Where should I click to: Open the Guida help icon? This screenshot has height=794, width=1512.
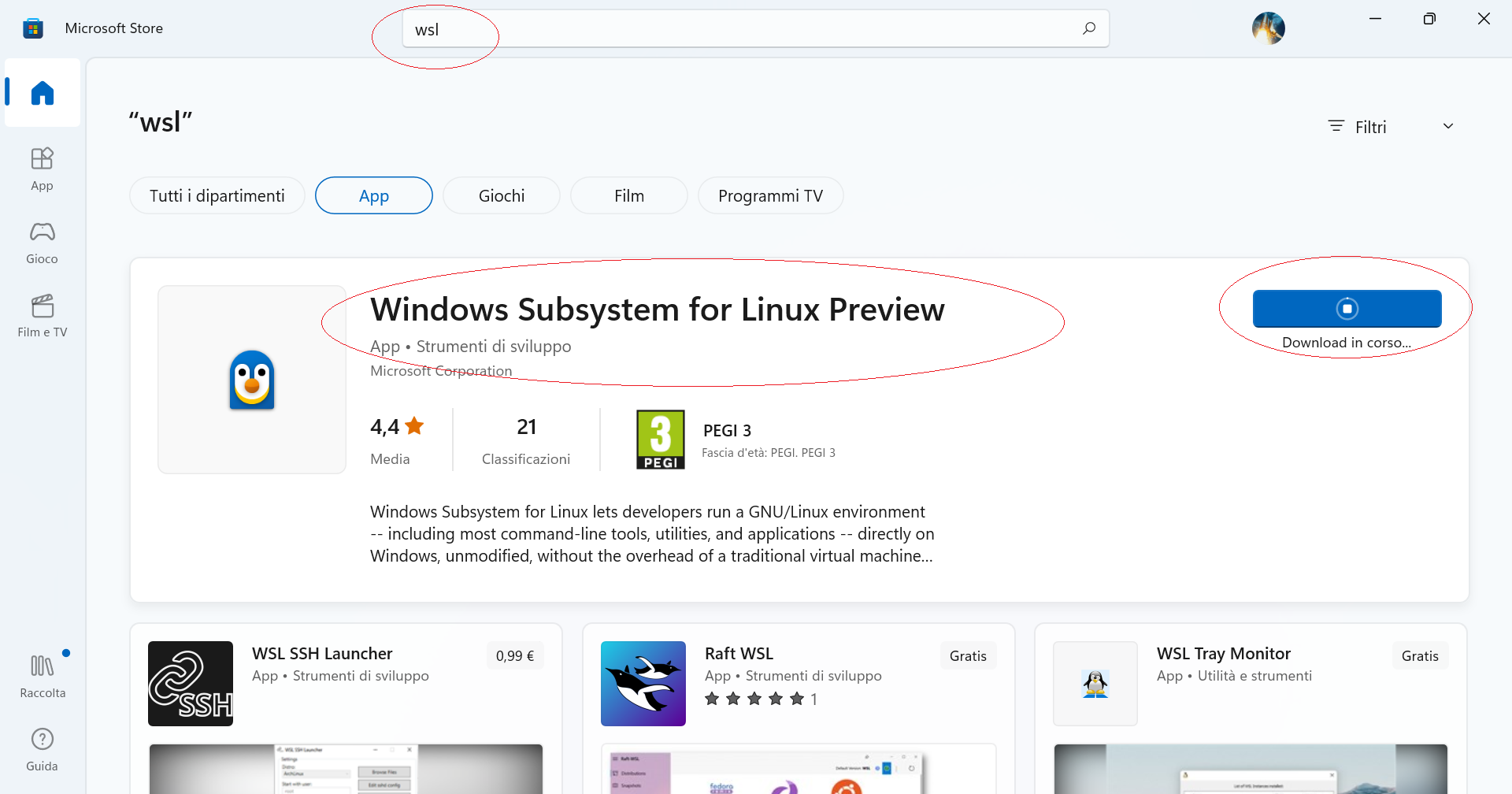[43, 749]
